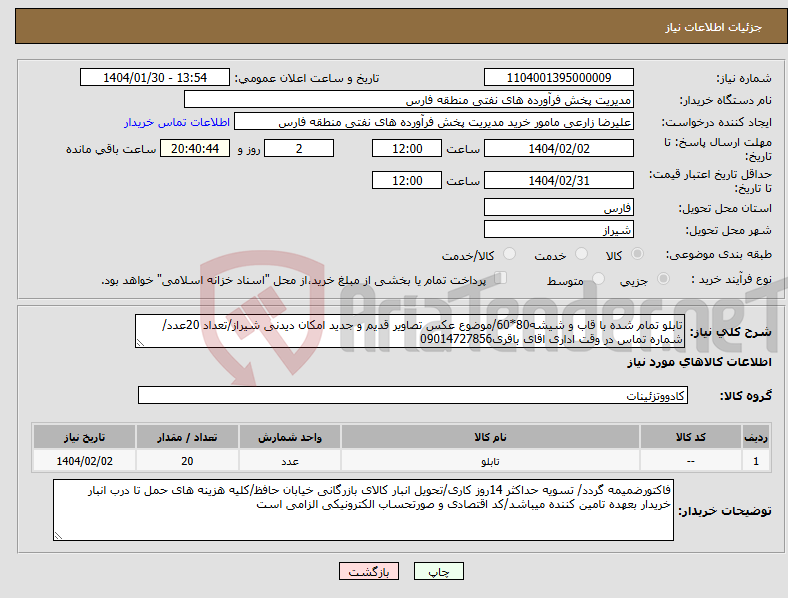The height and width of the screenshot is (598, 788).
Task: Click the نام کالا column header
Action: (490, 437)
